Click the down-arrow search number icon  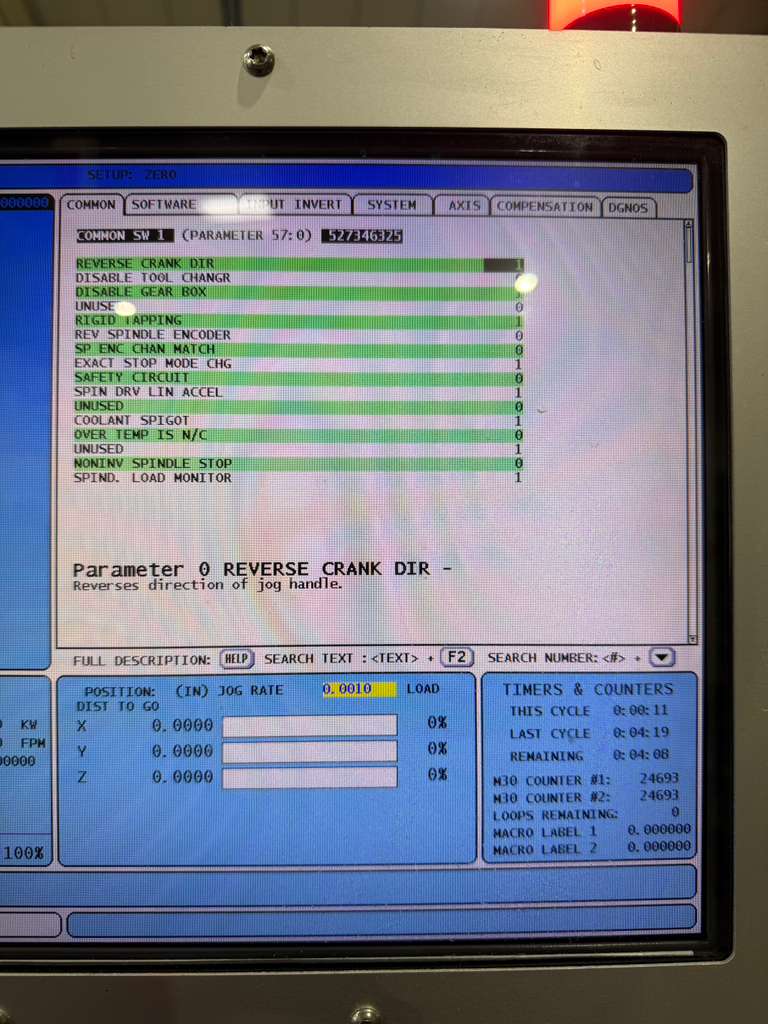663,658
